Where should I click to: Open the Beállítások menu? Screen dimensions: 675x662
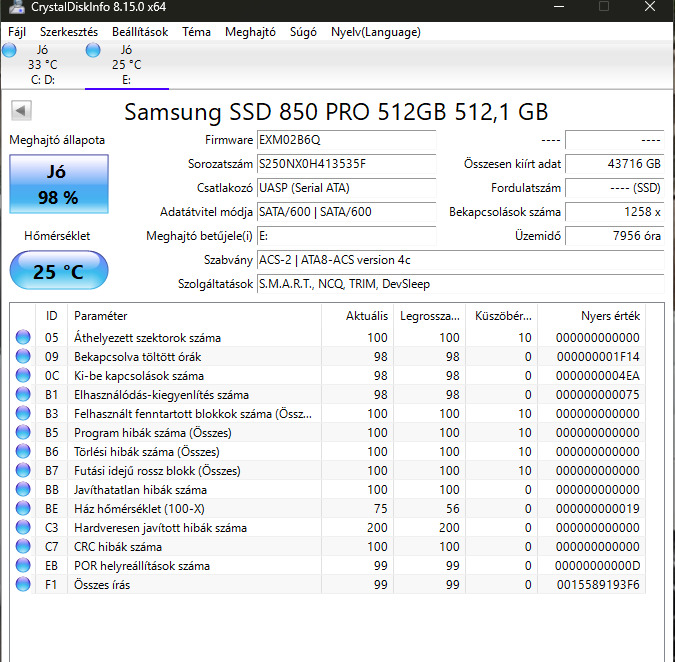(140, 32)
